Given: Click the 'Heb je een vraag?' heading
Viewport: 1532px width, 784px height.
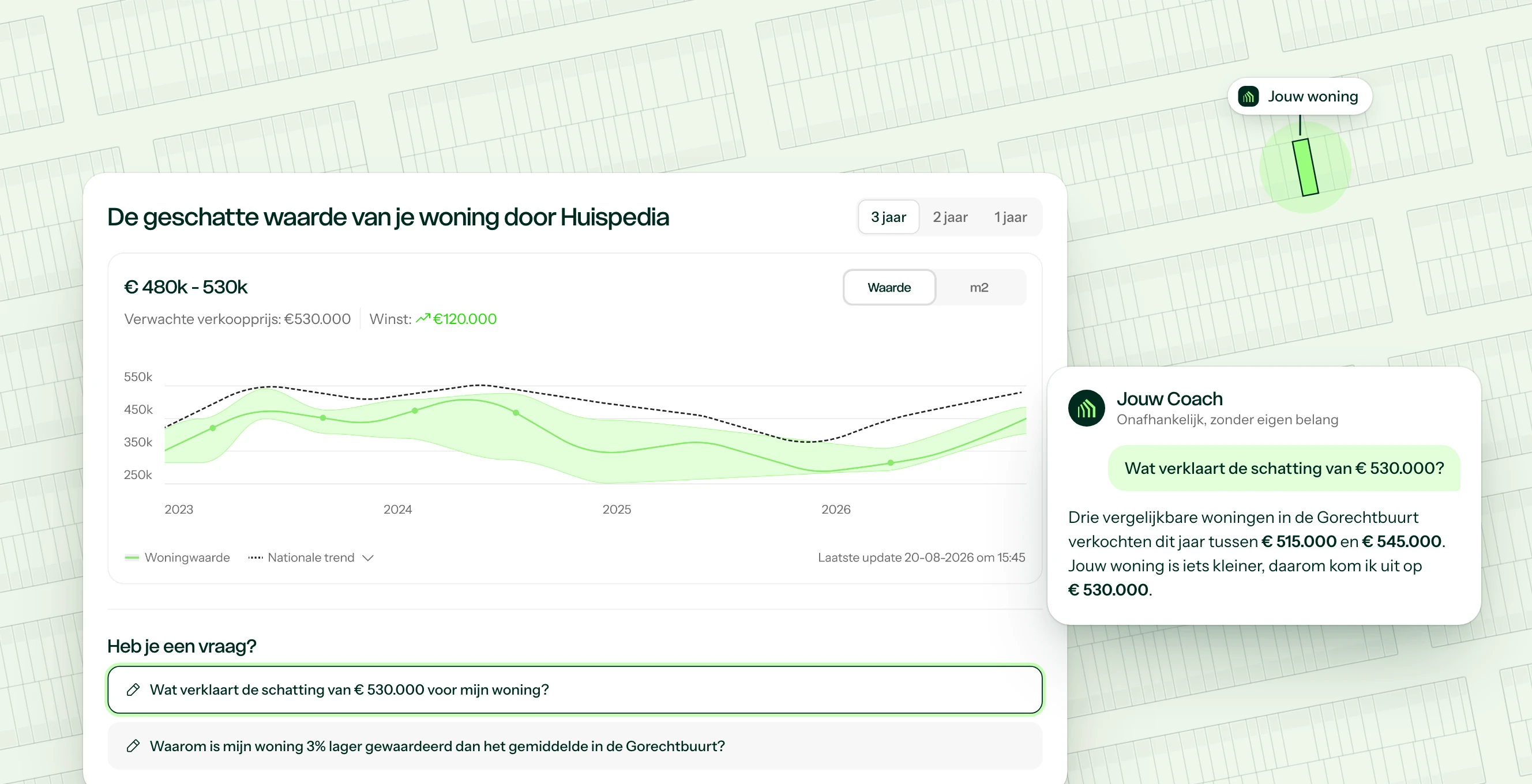Looking at the screenshot, I should click(x=181, y=646).
